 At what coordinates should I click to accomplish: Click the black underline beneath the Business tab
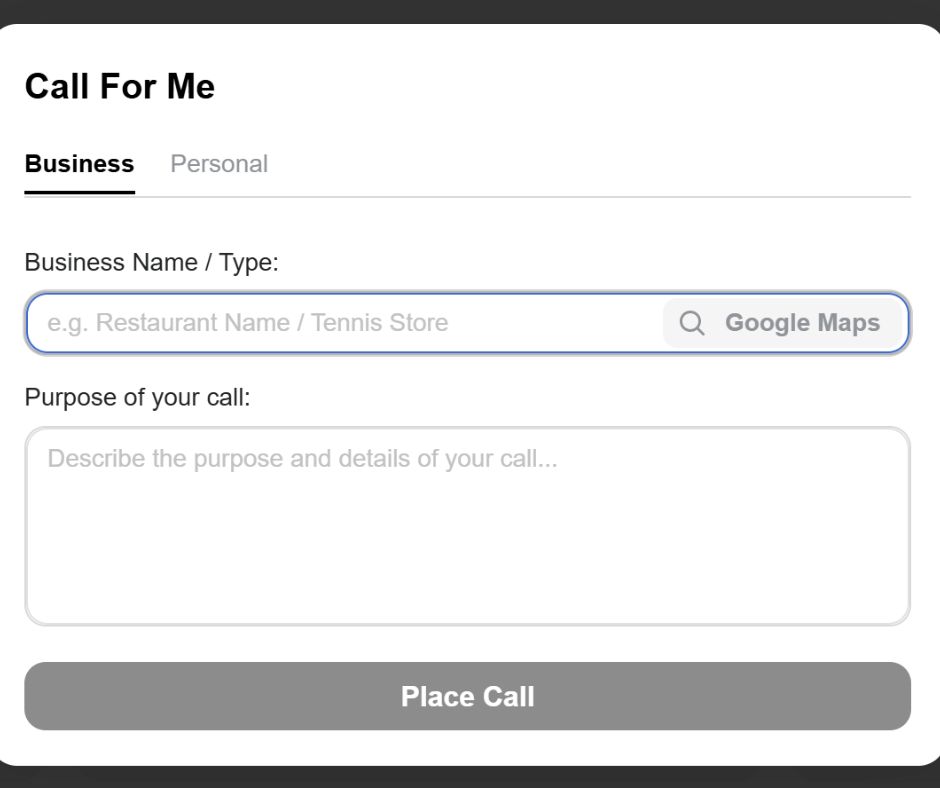(x=79, y=191)
